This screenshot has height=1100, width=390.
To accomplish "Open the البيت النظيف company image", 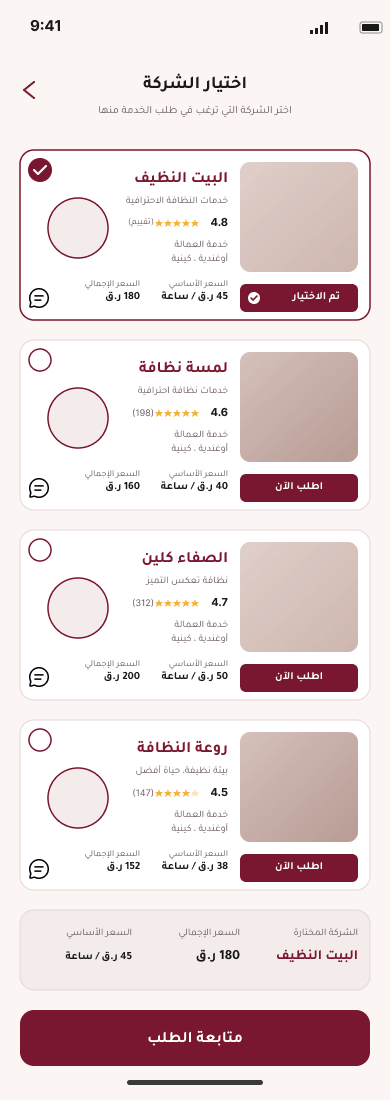I will pos(299,217).
